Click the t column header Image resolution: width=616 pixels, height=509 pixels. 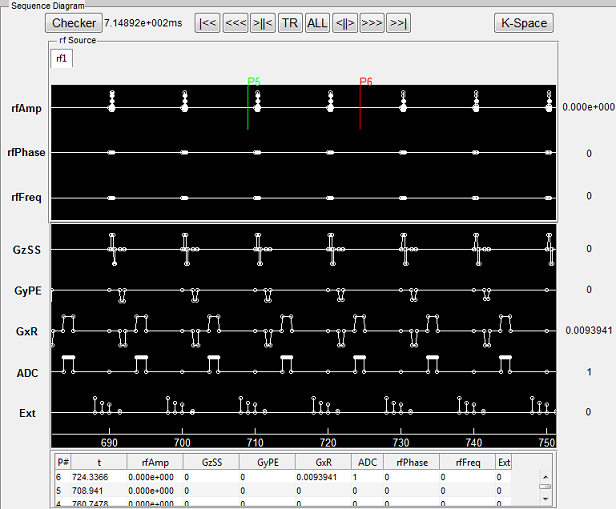coord(99,462)
